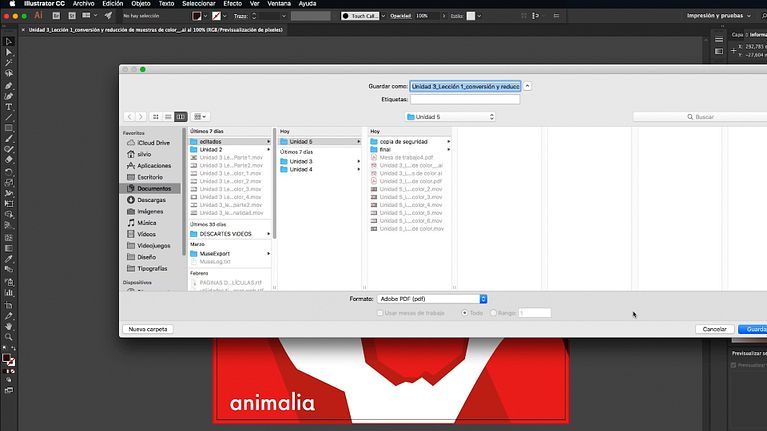Collapse dialog with chevron beside filename
This screenshot has width=767, height=431.
(527, 86)
